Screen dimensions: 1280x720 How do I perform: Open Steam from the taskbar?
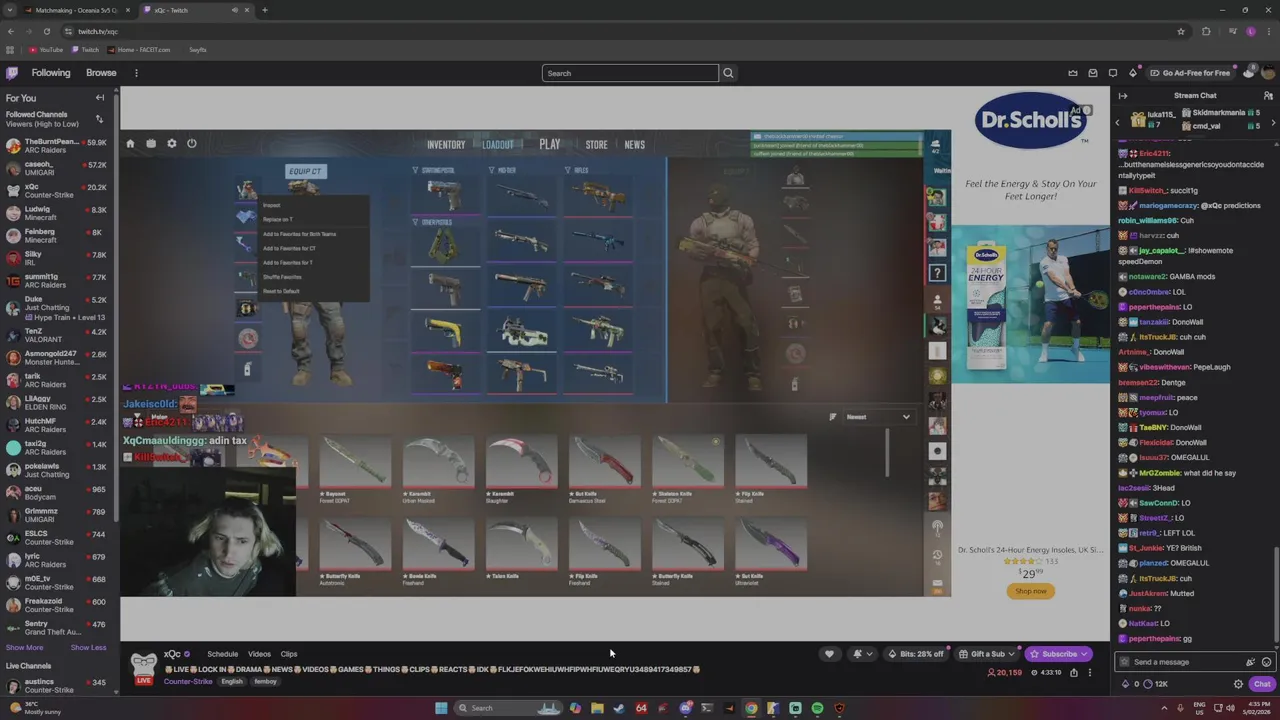pyautogui.click(x=619, y=708)
